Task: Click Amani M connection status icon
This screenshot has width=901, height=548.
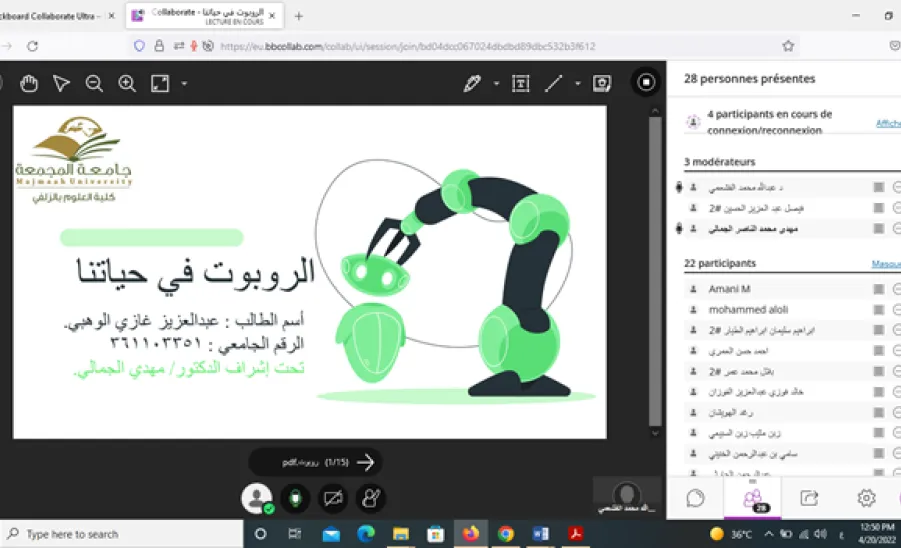Action: point(879,289)
